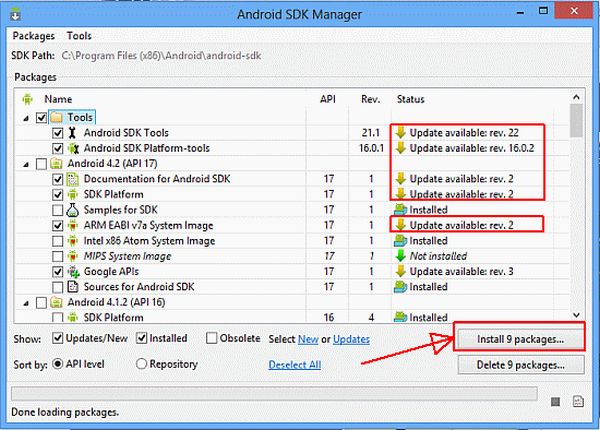The image size is (600, 430).
Task: Click the API 17 SDK Platform android icon
Action: pos(73,194)
